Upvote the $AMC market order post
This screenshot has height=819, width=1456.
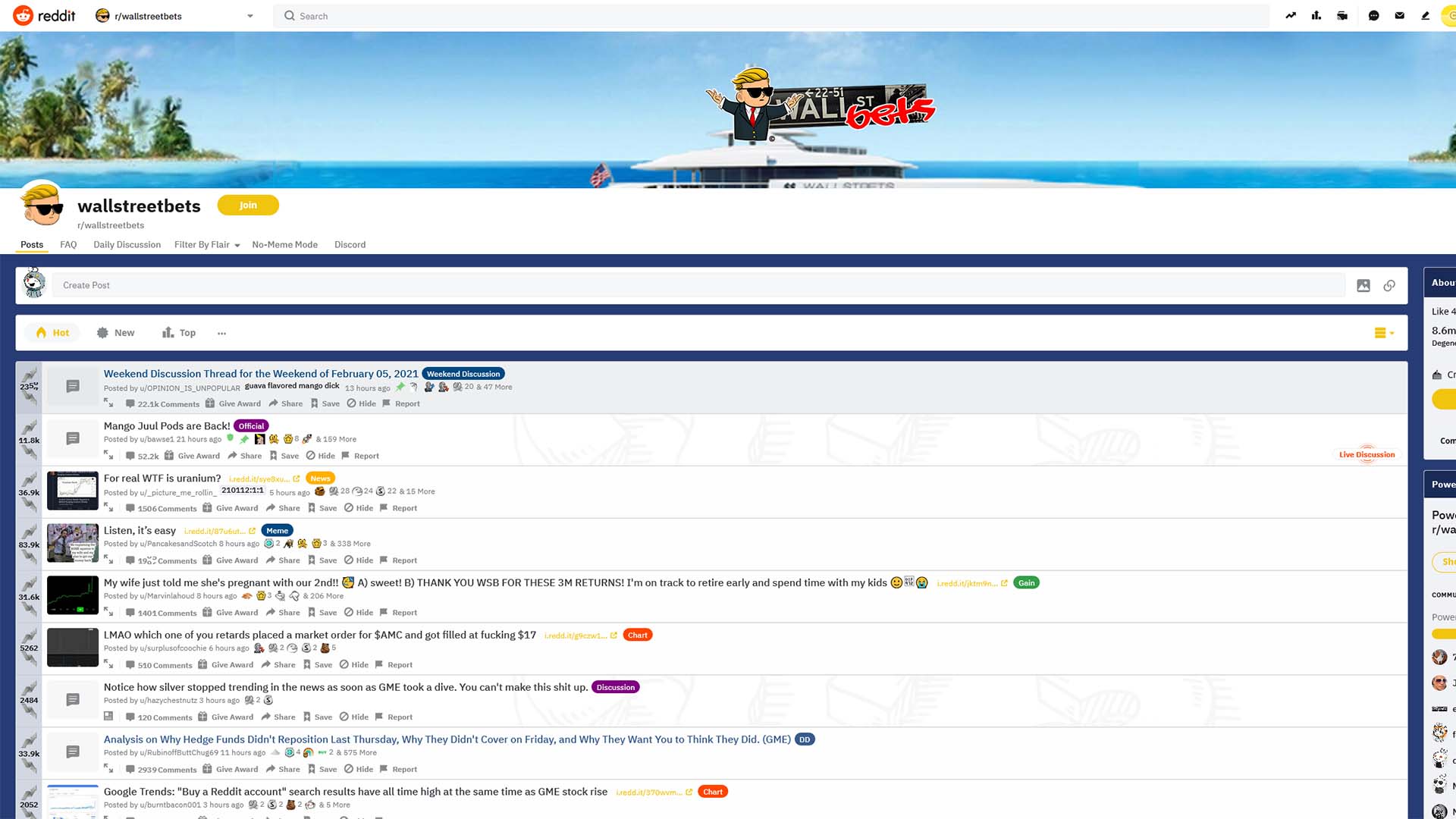(x=29, y=635)
